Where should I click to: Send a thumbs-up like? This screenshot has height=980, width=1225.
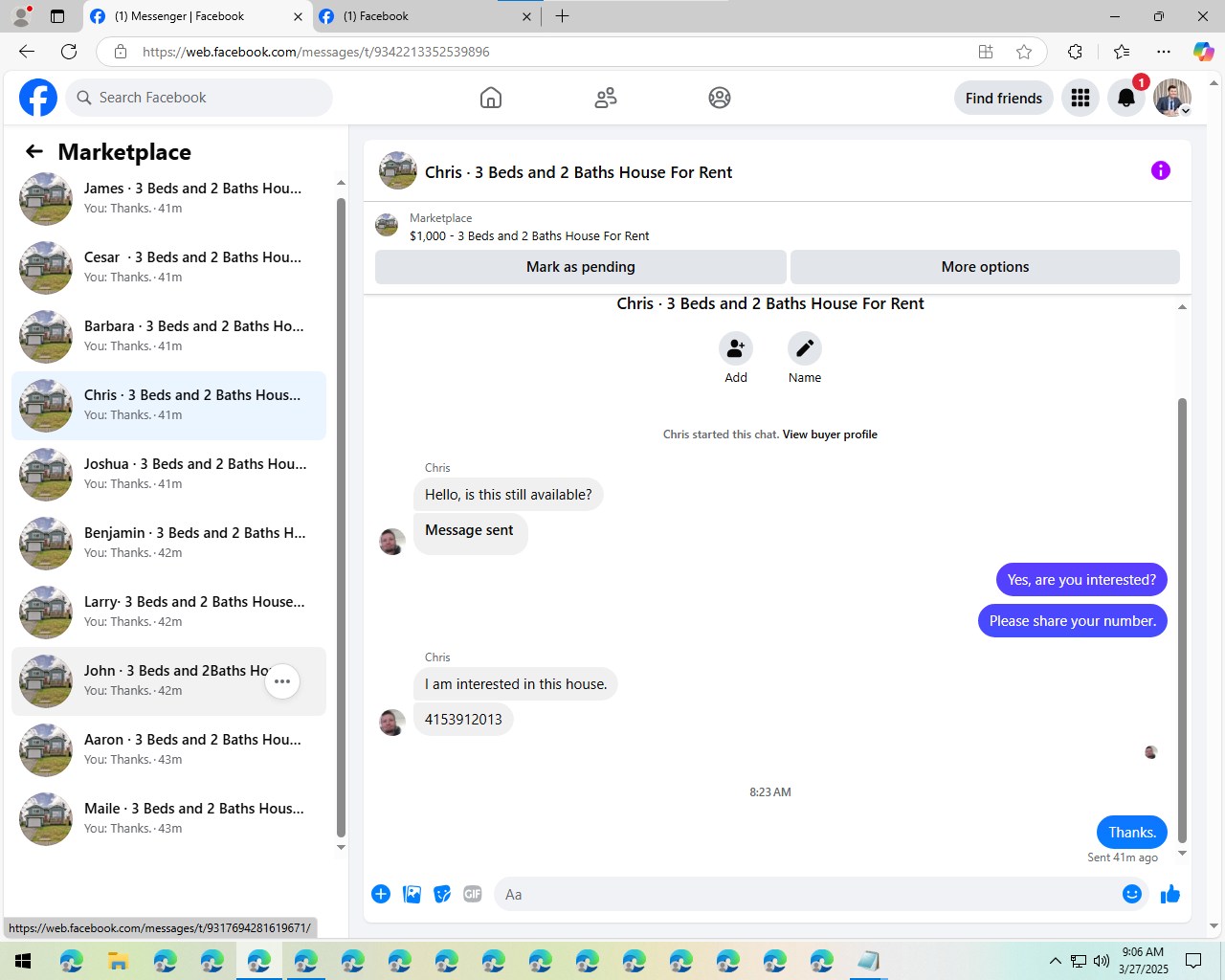tap(1170, 894)
